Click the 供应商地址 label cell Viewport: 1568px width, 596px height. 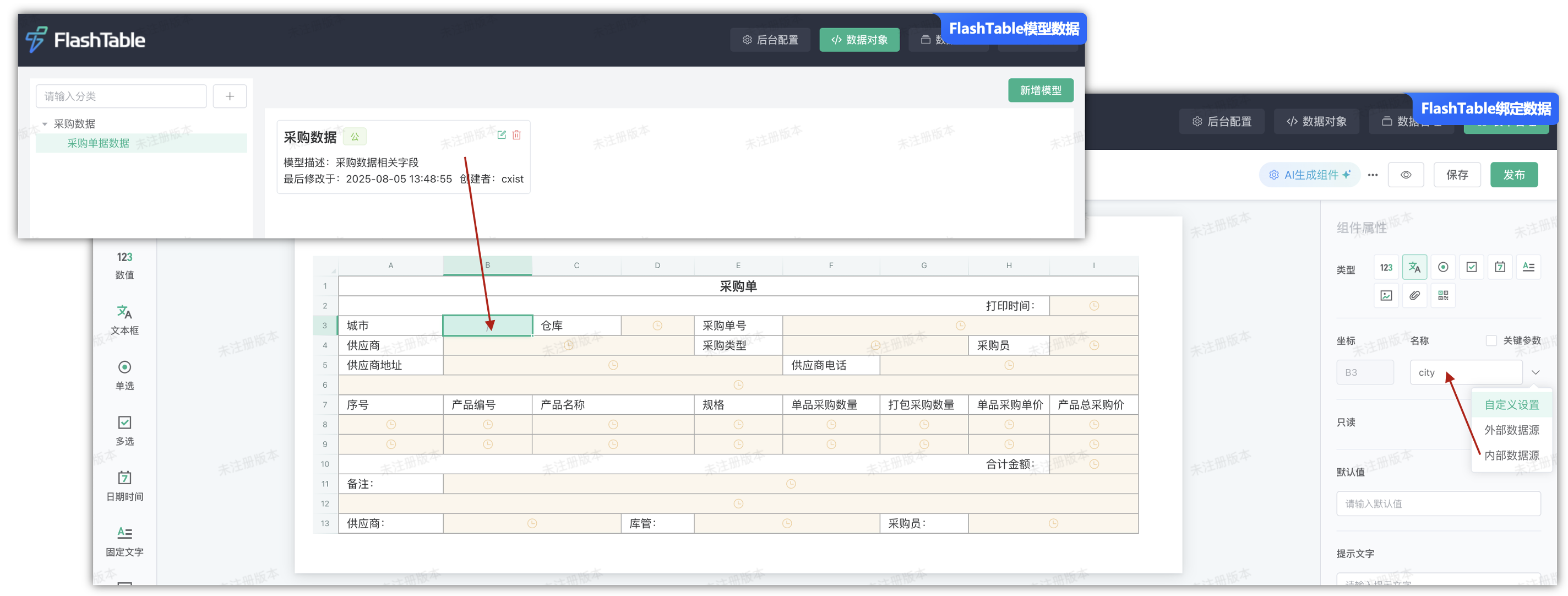391,365
